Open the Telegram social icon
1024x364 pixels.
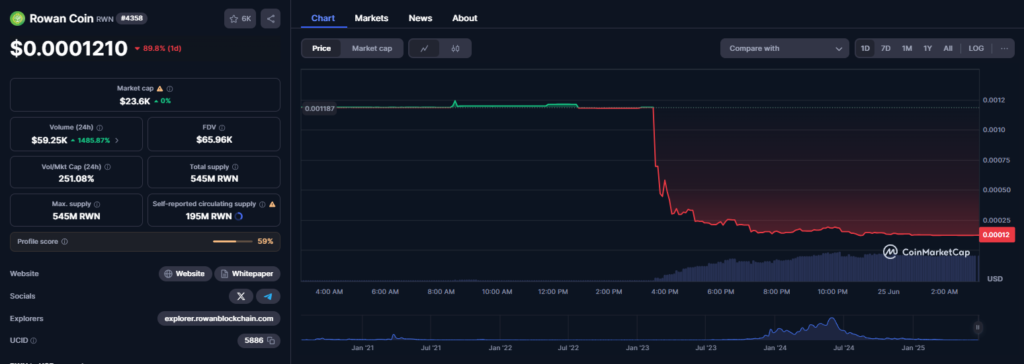tap(268, 296)
